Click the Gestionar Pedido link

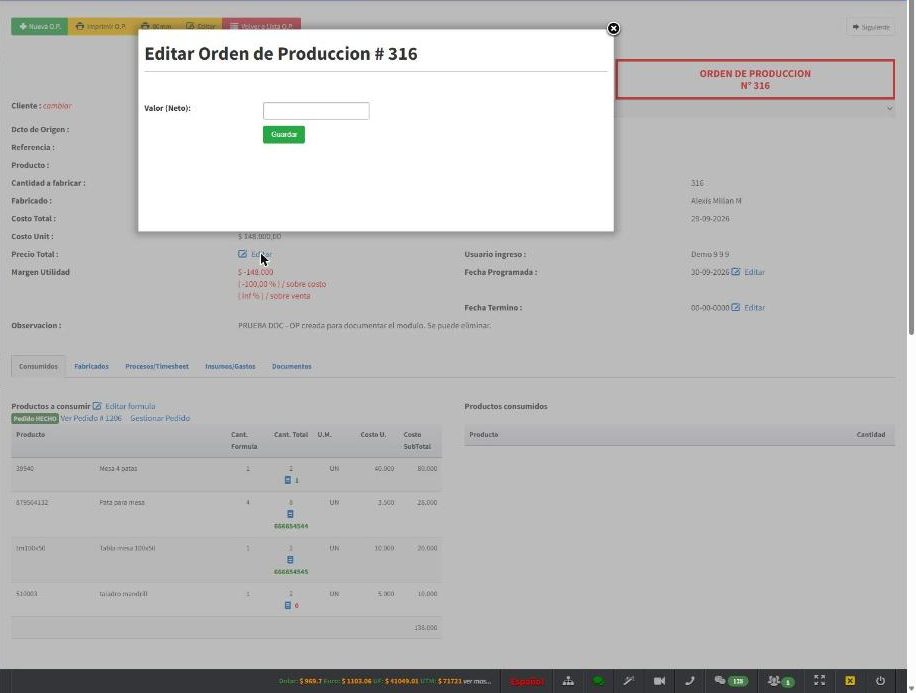tap(160, 418)
